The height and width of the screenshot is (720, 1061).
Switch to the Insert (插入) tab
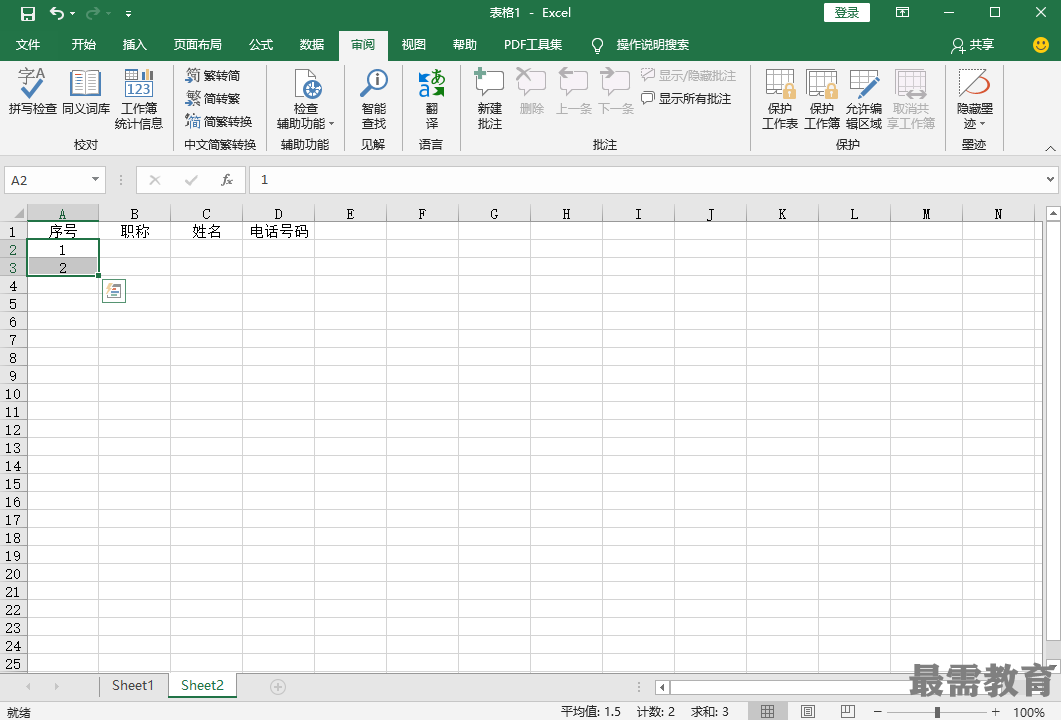(x=134, y=45)
